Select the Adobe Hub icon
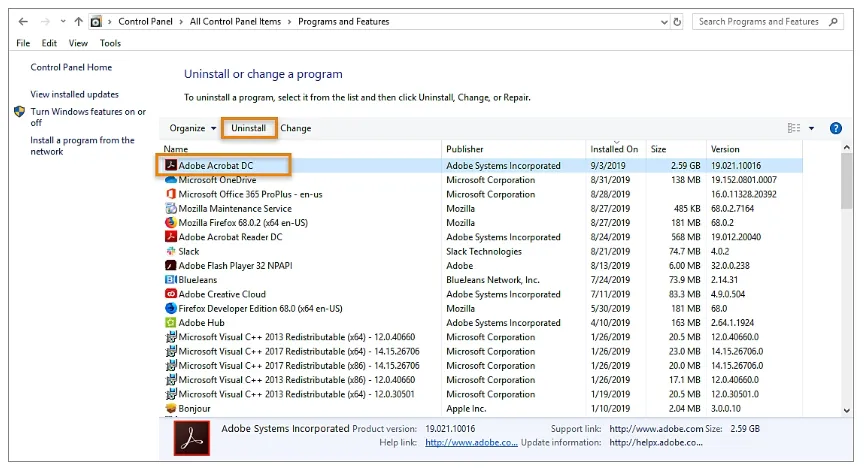This screenshot has width=867, height=468. [171, 323]
